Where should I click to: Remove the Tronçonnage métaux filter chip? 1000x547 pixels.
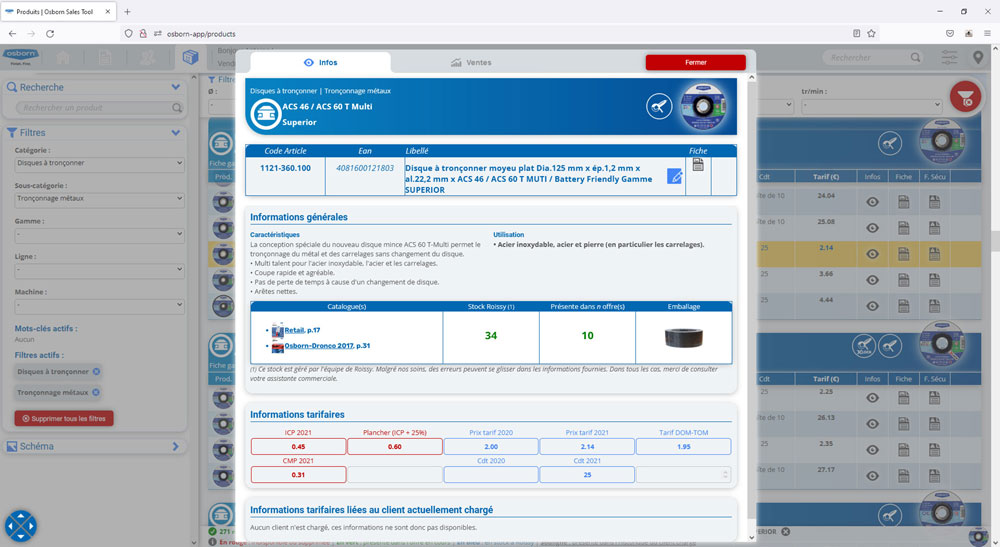point(96,393)
